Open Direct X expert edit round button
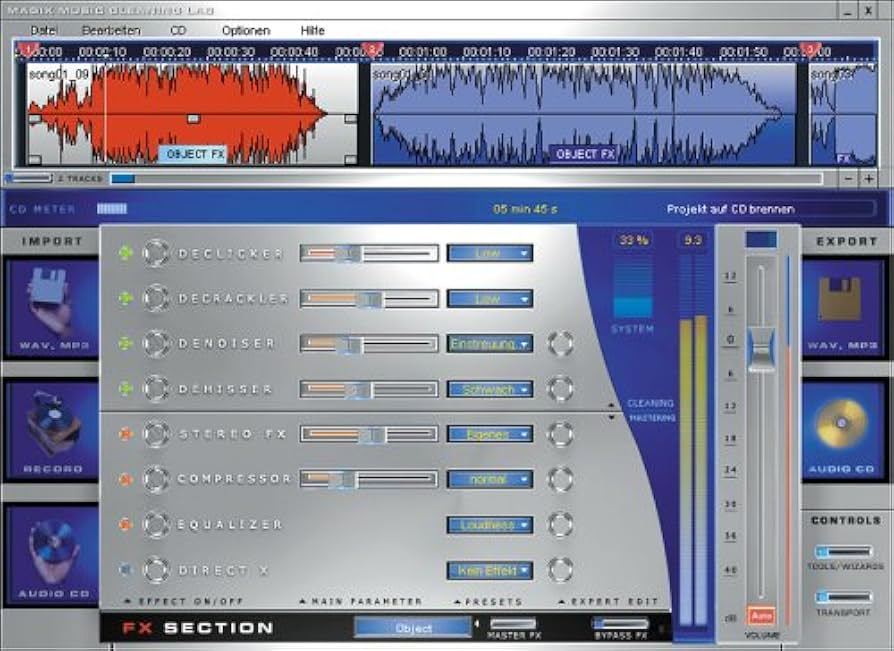Screen dimensions: 894x651 [x=560, y=569]
